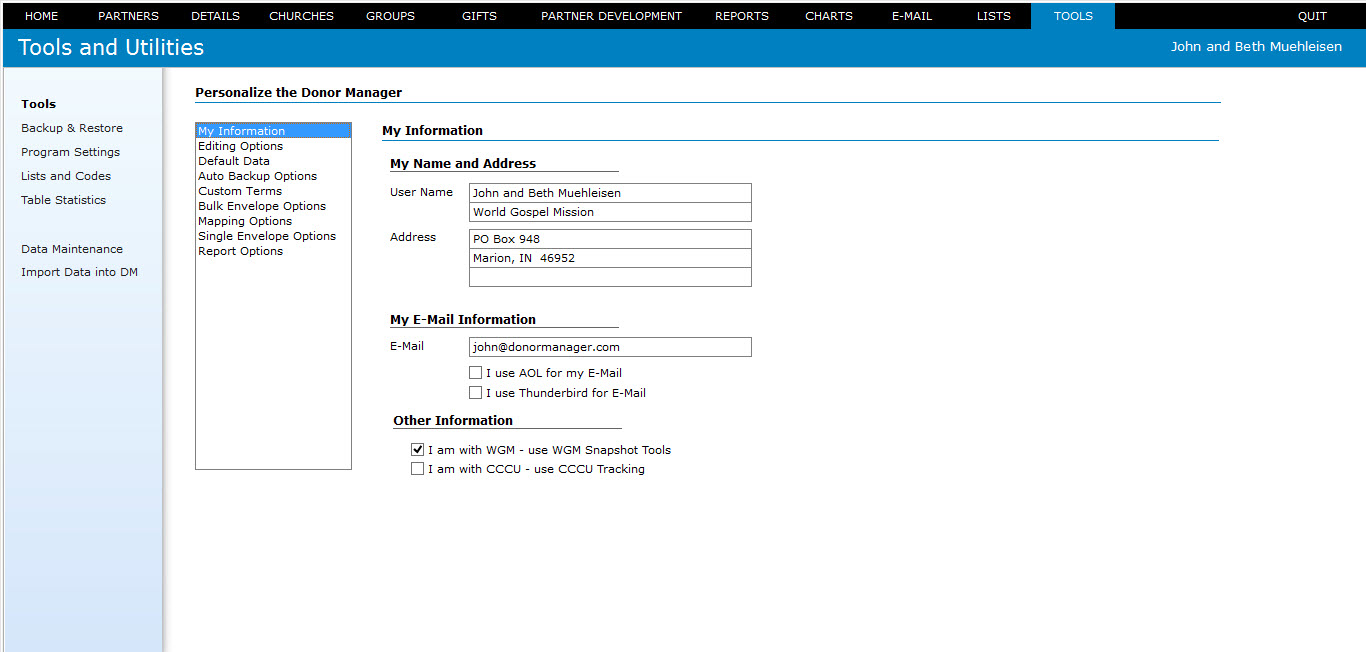Open the HOME menu tab
The image size is (1366, 652).
[41, 16]
